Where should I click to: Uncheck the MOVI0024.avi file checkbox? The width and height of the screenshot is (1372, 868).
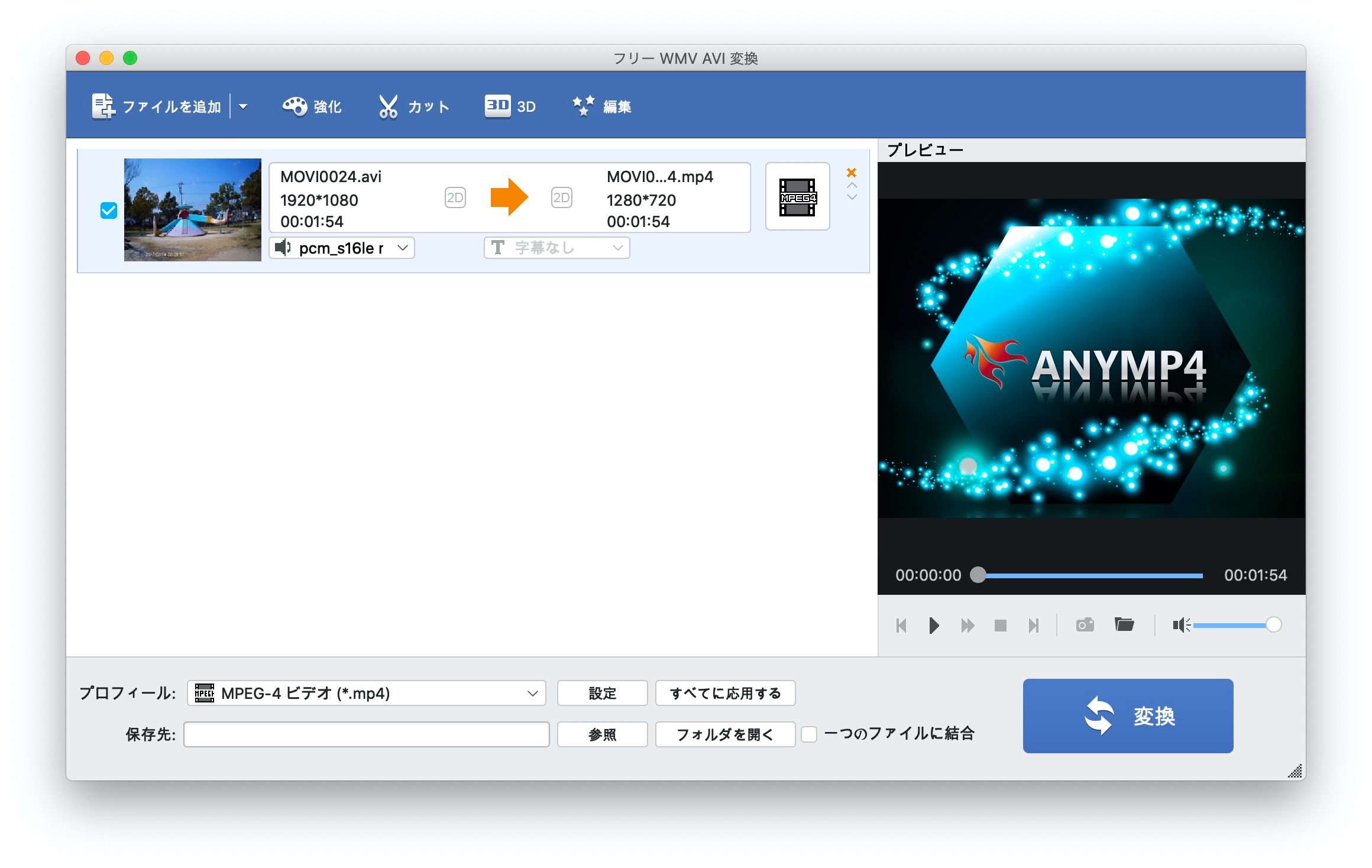pyautogui.click(x=109, y=210)
